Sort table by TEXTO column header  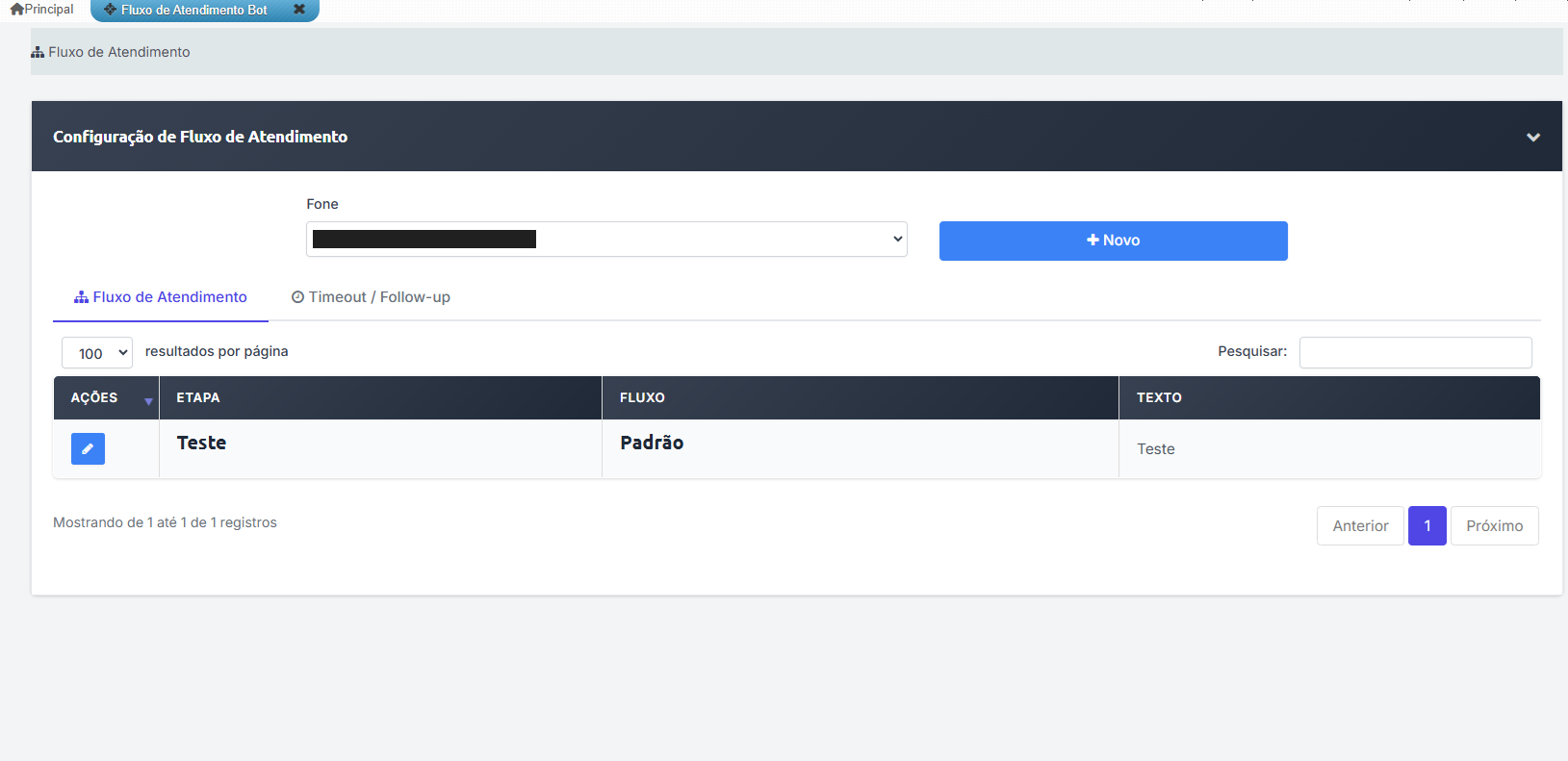pos(1329,397)
